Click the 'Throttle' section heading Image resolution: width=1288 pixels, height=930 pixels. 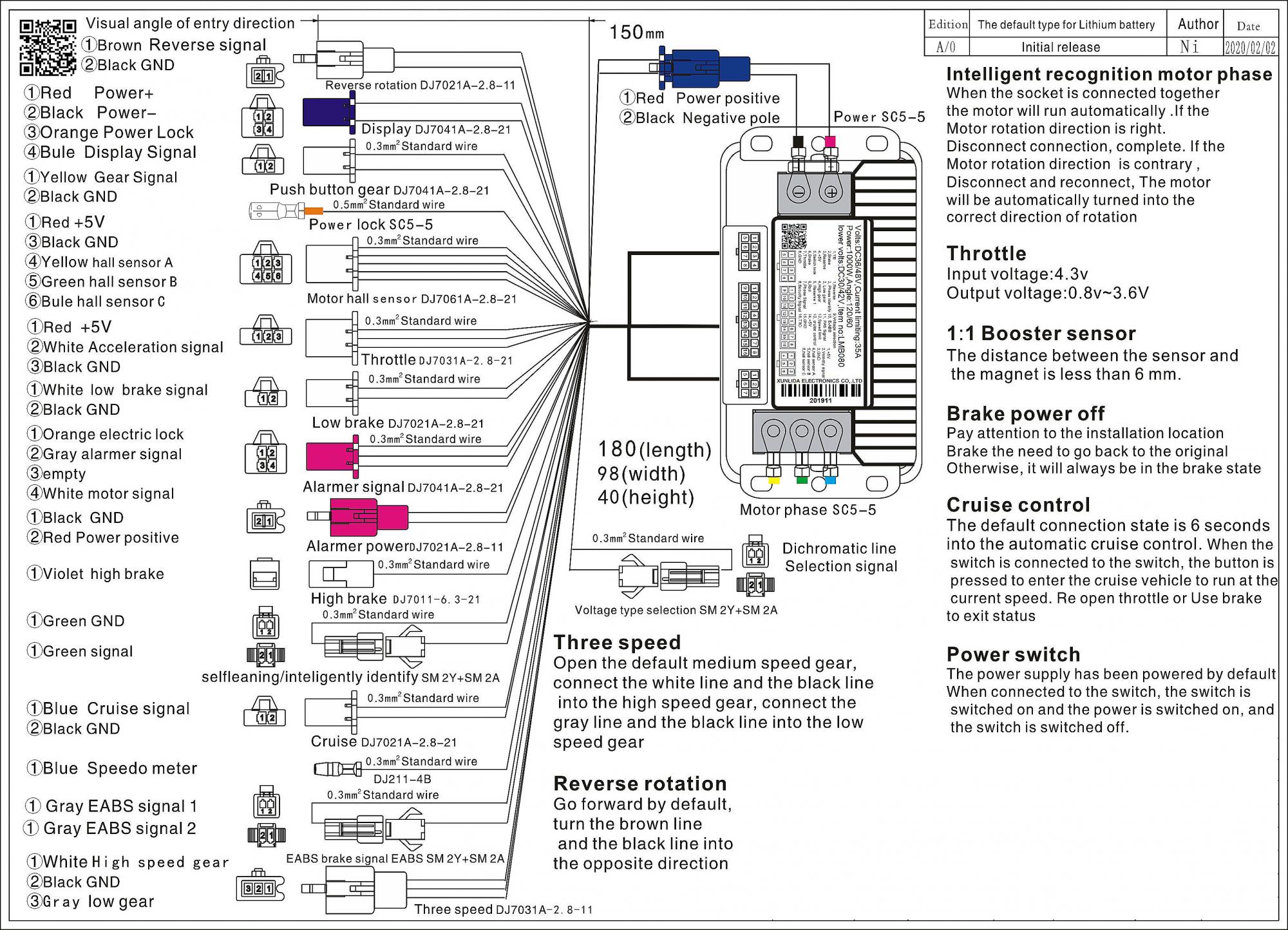pyautogui.click(x=986, y=253)
